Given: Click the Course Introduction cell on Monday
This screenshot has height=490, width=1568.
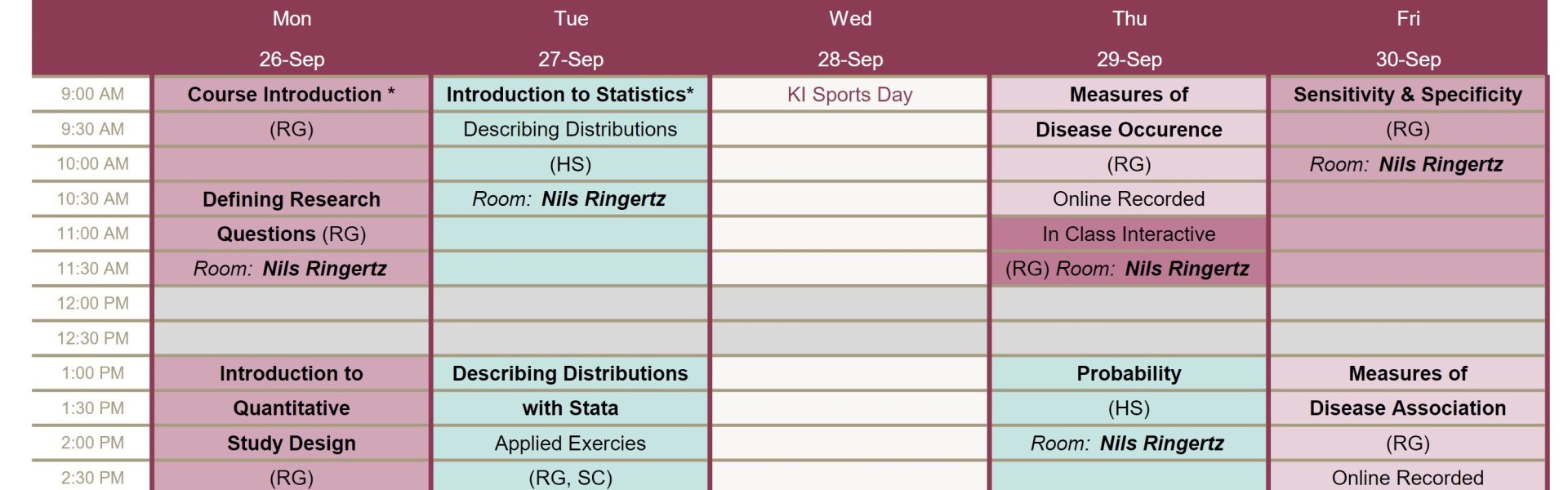Looking at the screenshot, I should (291, 95).
